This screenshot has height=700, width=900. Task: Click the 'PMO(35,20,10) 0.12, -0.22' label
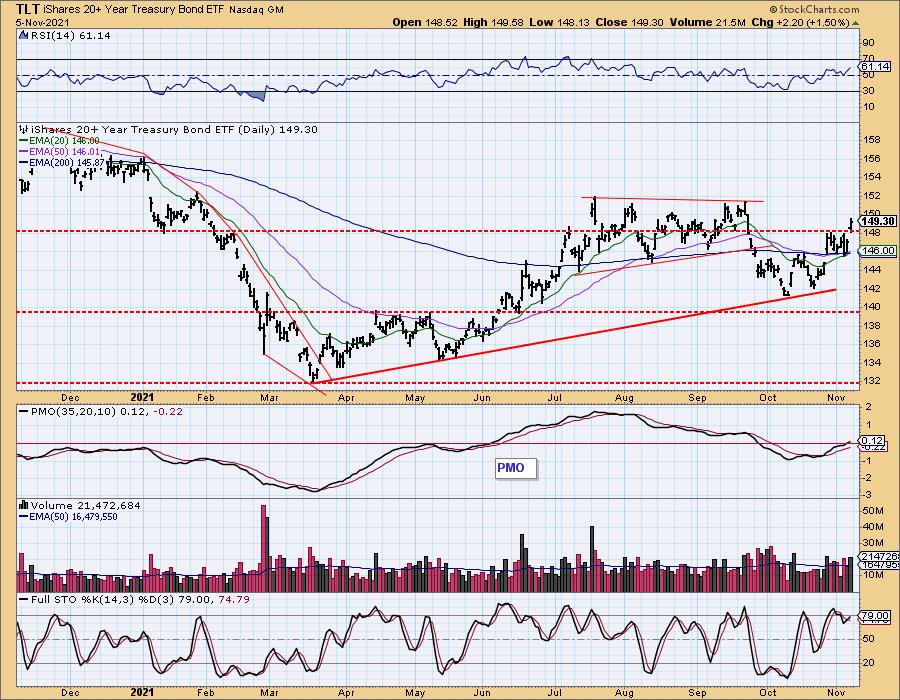107,411
